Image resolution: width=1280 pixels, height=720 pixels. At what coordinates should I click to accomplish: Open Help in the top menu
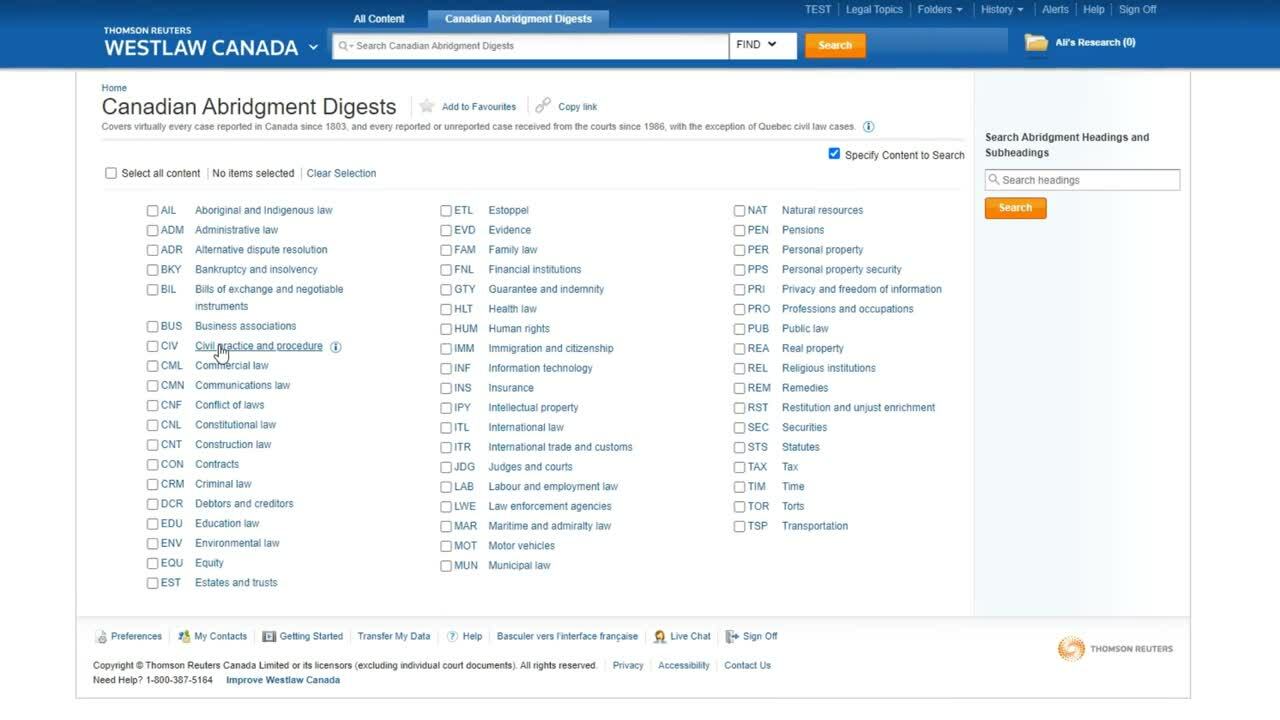coord(1094,9)
